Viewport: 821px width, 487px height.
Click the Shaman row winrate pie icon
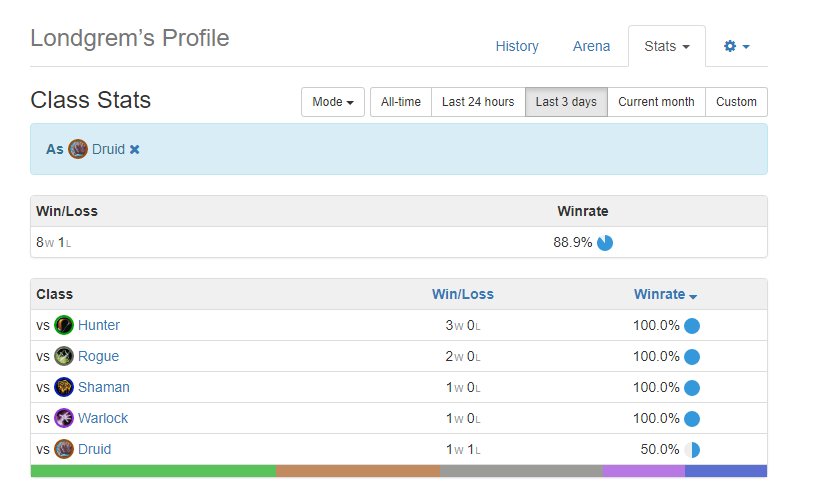692,388
